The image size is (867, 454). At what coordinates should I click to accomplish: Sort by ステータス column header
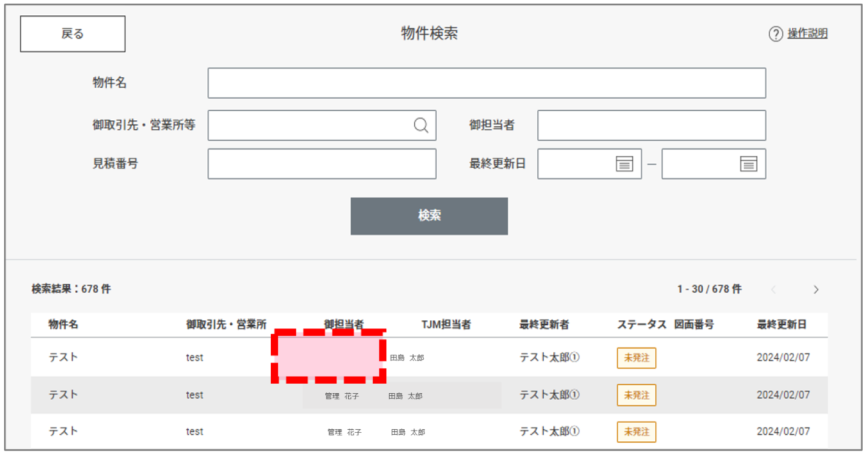641,325
